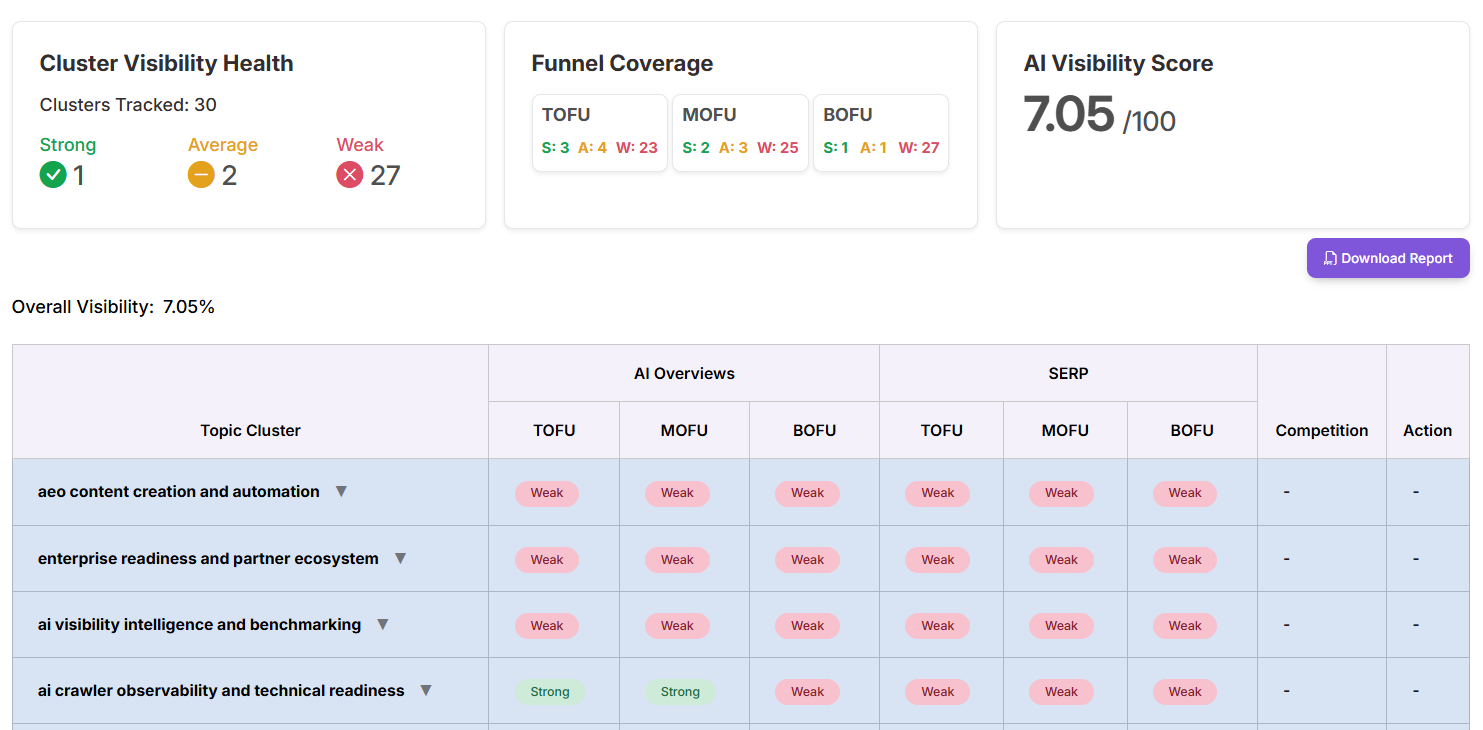This screenshot has width=1483, height=730.
Task: Expand ai visibility intelligence and benchmarking cluster
Action: 382,624
